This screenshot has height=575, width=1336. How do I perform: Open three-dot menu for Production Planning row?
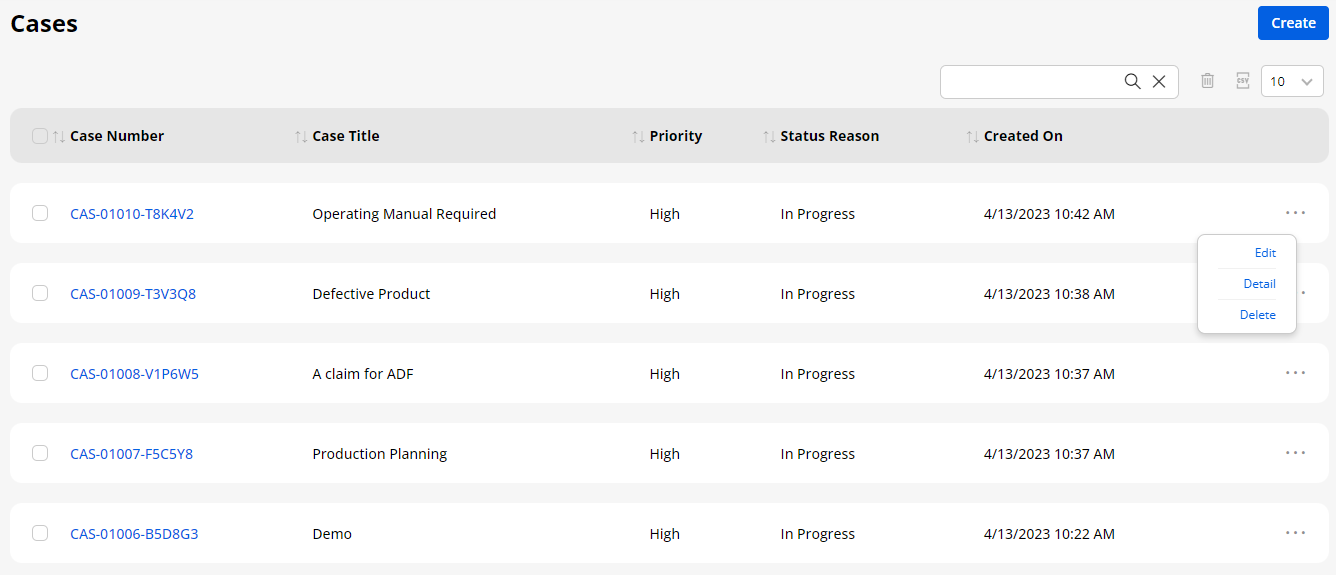tap(1295, 453)
